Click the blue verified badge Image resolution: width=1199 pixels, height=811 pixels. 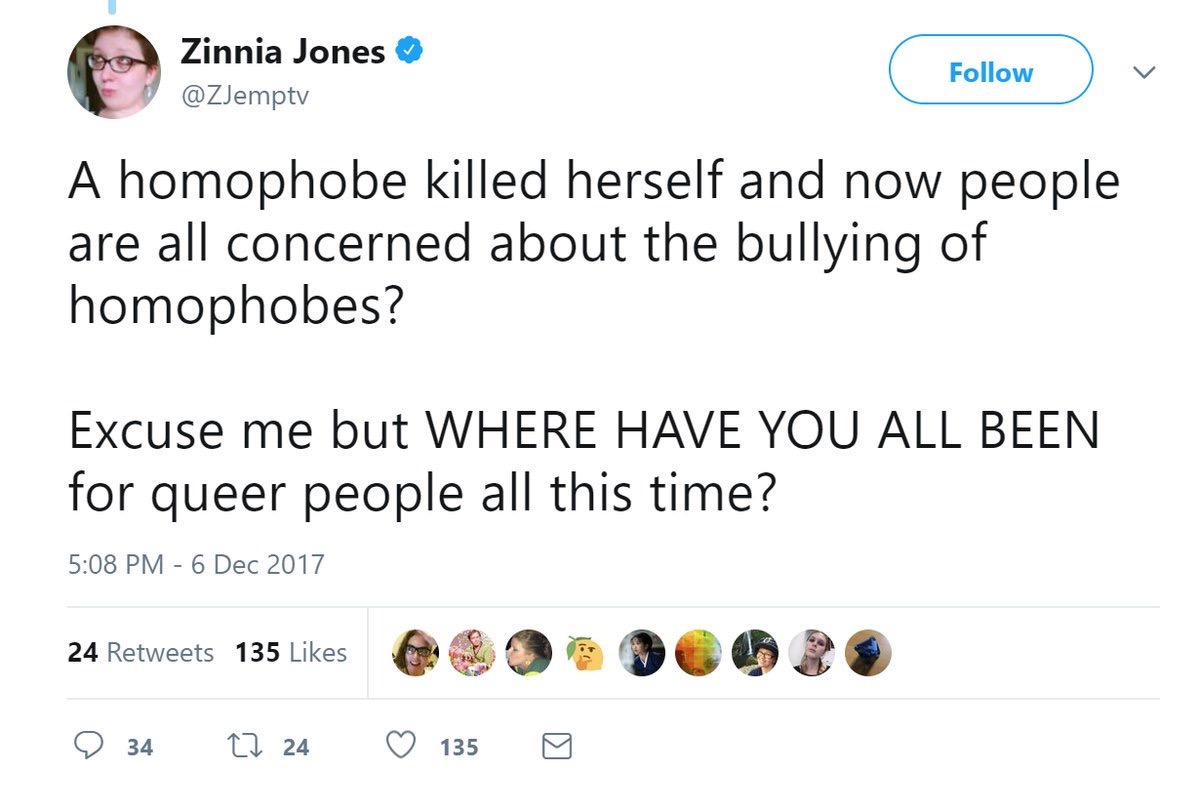pos(410,50)
